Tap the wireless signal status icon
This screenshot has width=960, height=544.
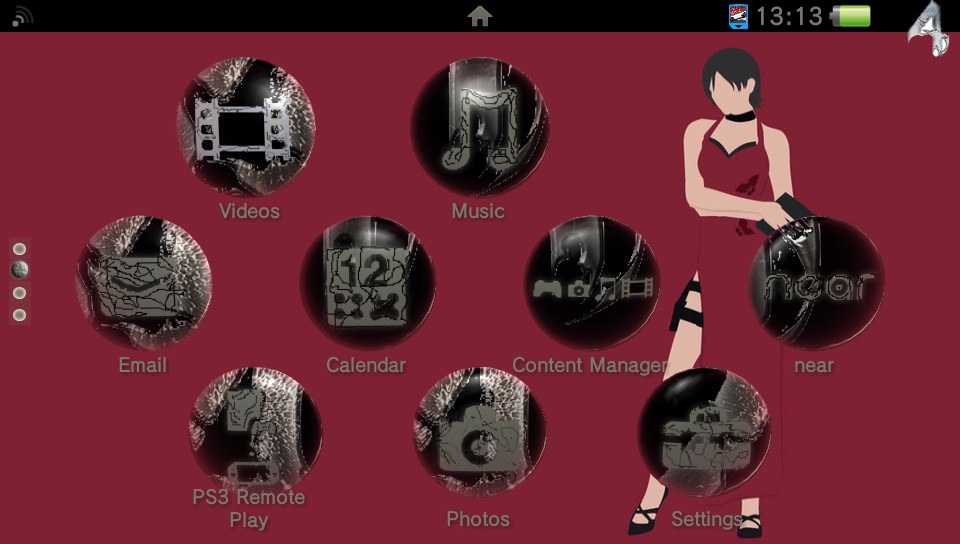[22, 17]
